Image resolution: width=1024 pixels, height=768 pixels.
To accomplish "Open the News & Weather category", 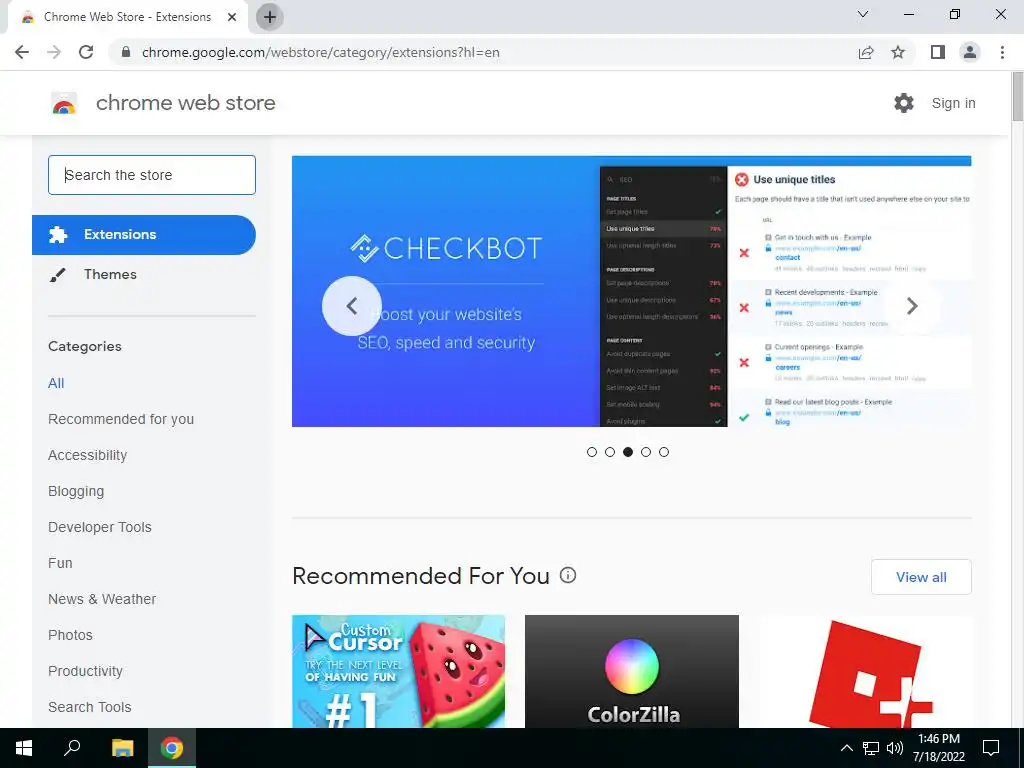I will pyautogui.click(x=102, y=599).
